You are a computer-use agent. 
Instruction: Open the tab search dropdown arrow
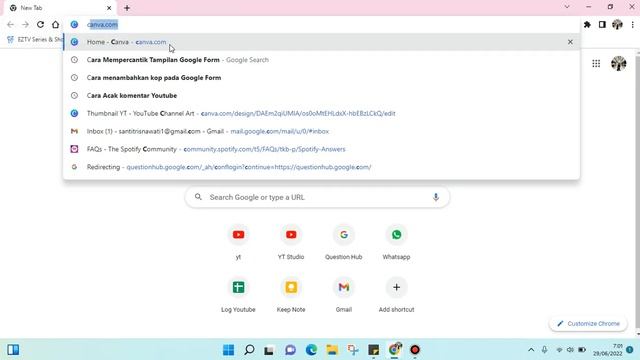(x=567, y=7)
